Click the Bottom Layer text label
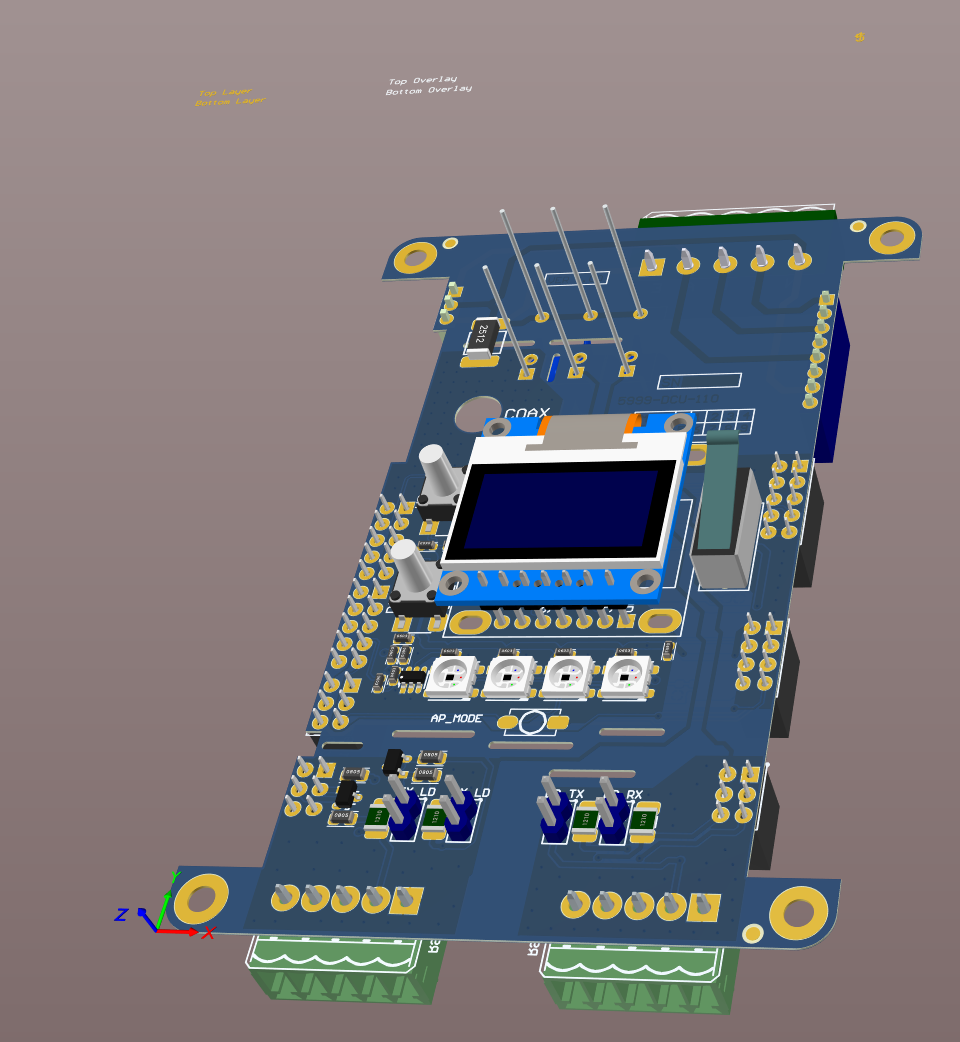 [x=230, y=102]
